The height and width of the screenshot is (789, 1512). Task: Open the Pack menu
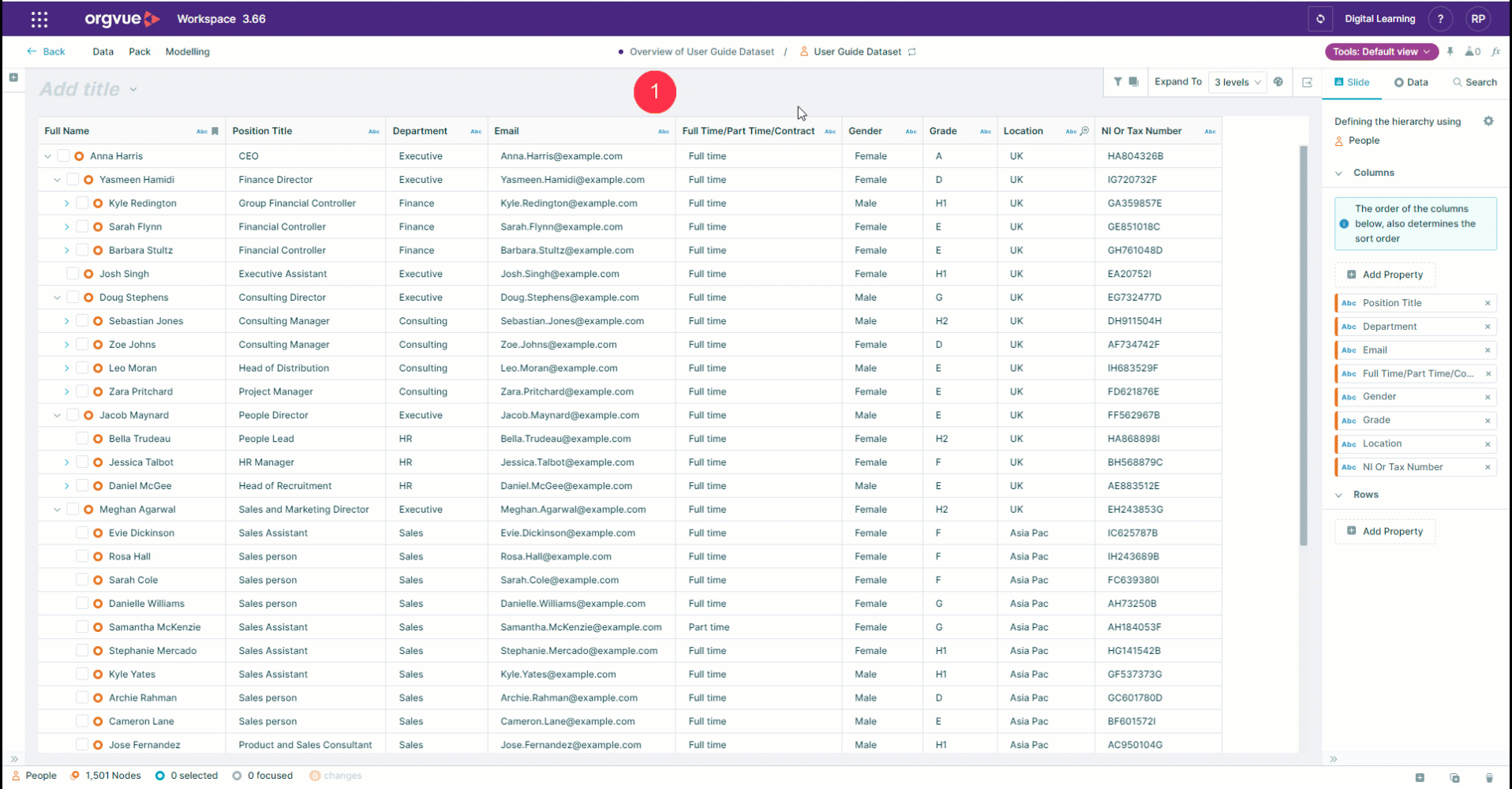pyautogui.click(x=140, y=52)
